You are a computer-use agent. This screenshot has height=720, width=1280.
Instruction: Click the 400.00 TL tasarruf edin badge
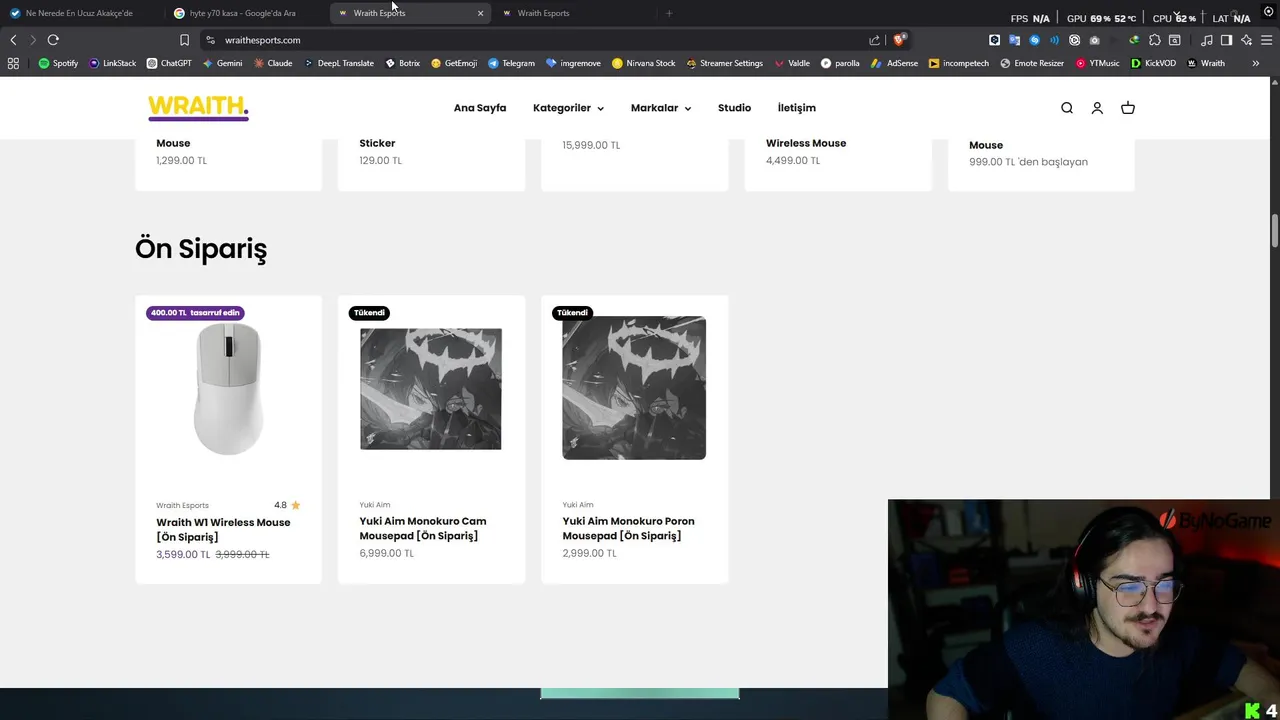196,313
